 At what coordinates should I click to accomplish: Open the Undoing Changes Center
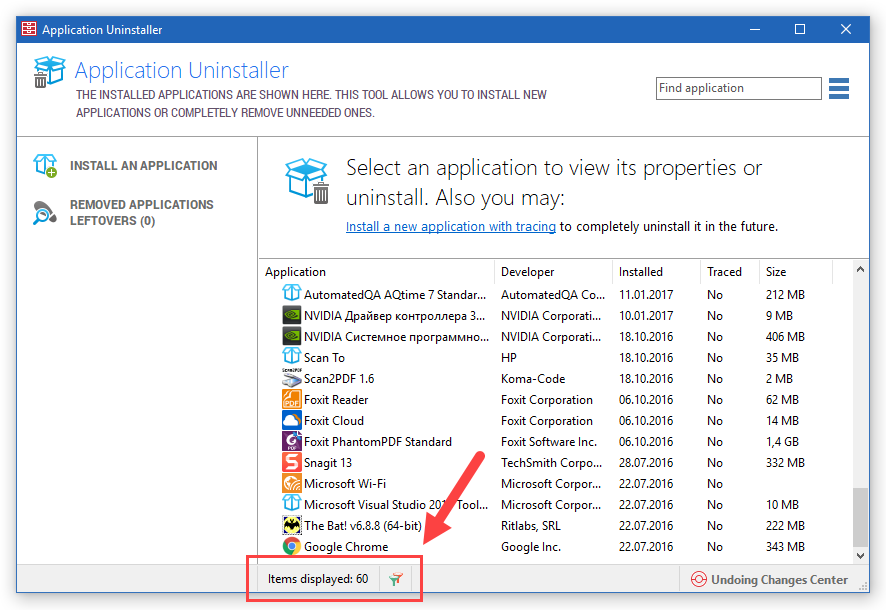click(779, 579)
